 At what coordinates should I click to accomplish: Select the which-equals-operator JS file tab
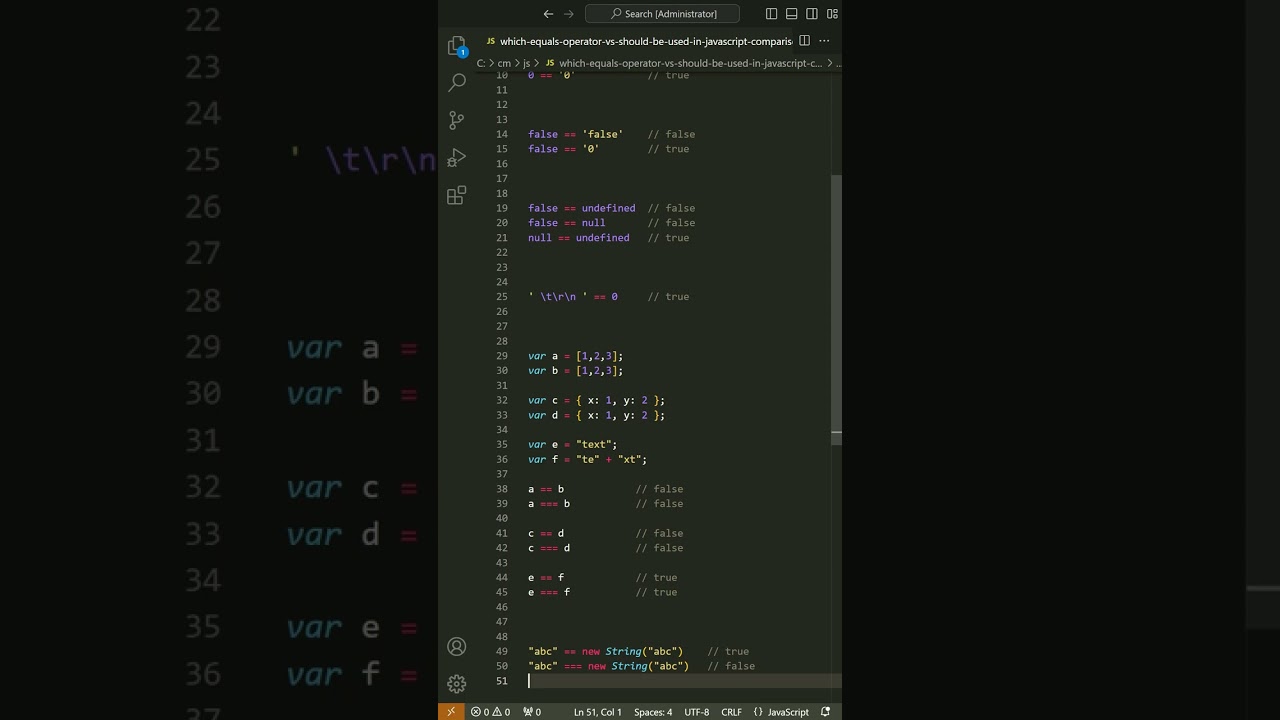click(638, 41)
